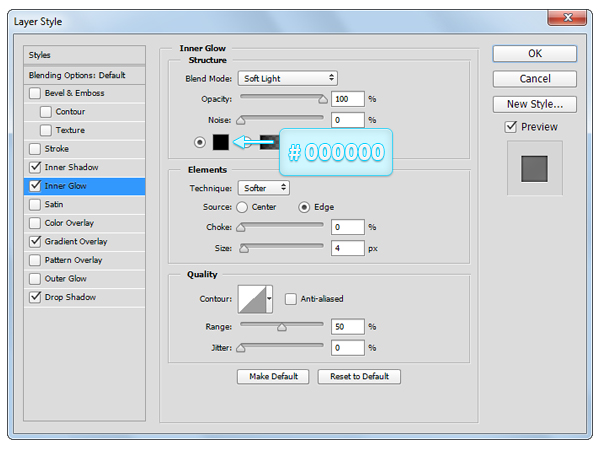Select Gradient Overlay in styles list
This screenshot has height=449, width=600.
76,241
